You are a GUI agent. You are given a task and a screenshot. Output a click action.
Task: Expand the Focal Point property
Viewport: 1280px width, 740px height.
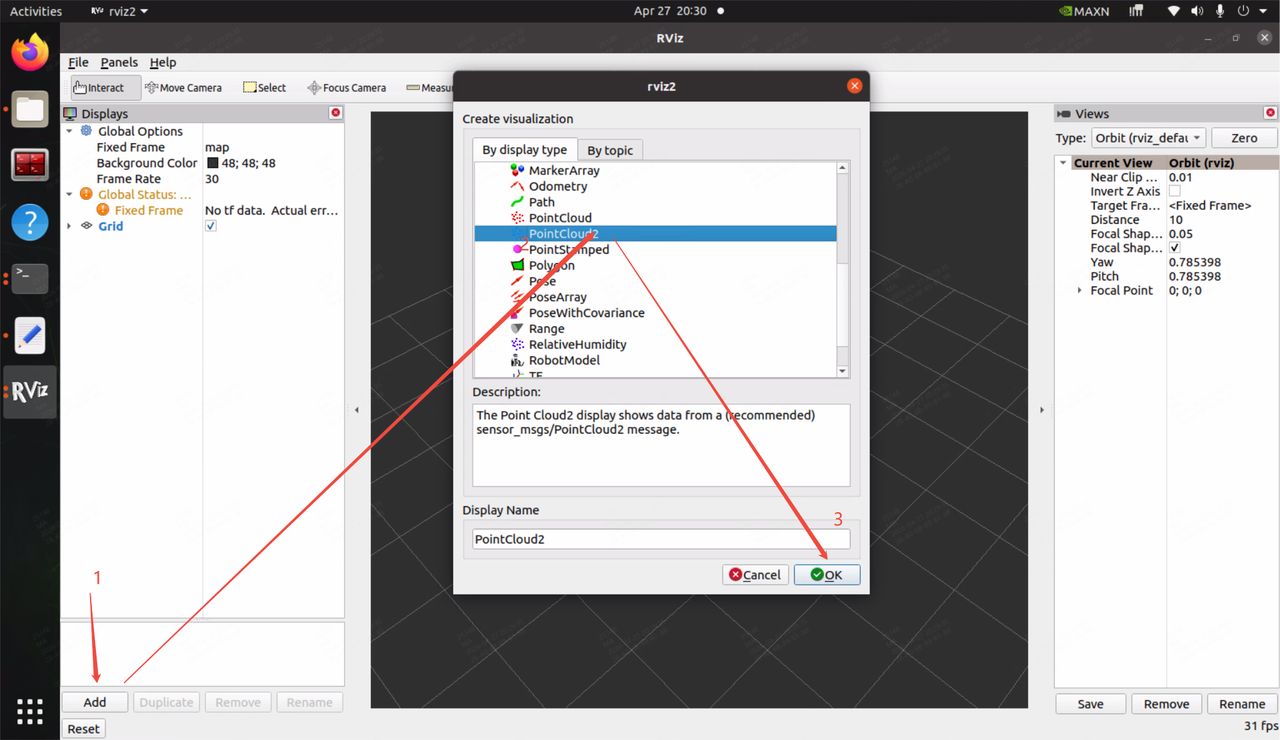[x=1079, y=290]
